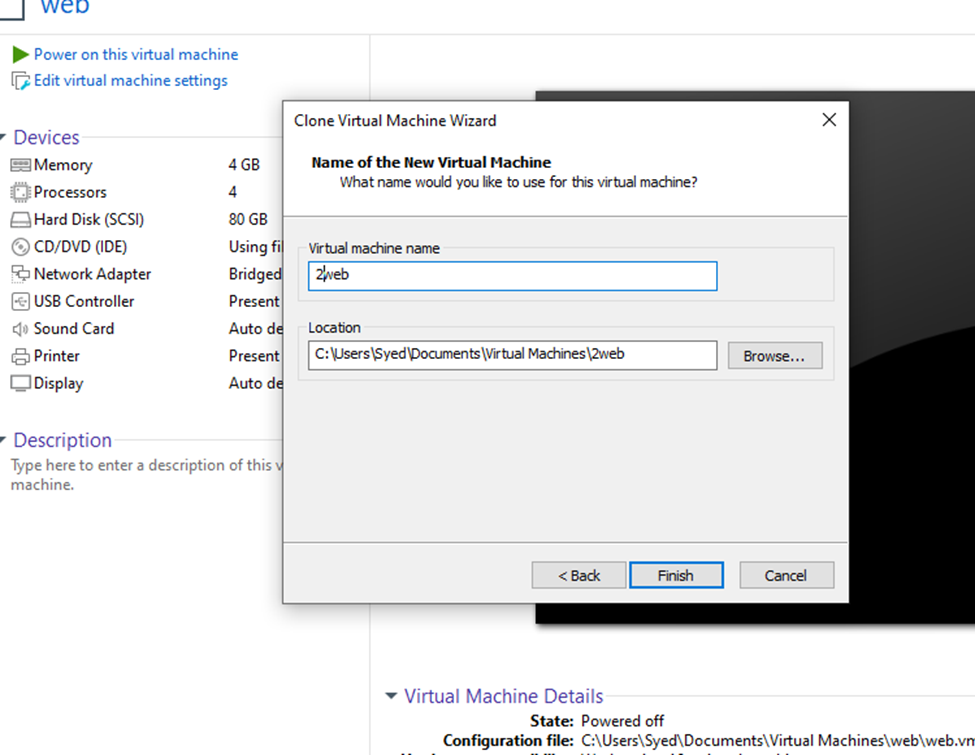975x755 pixels.
Task: Collapse the Devices section
Action: point(4,138)
